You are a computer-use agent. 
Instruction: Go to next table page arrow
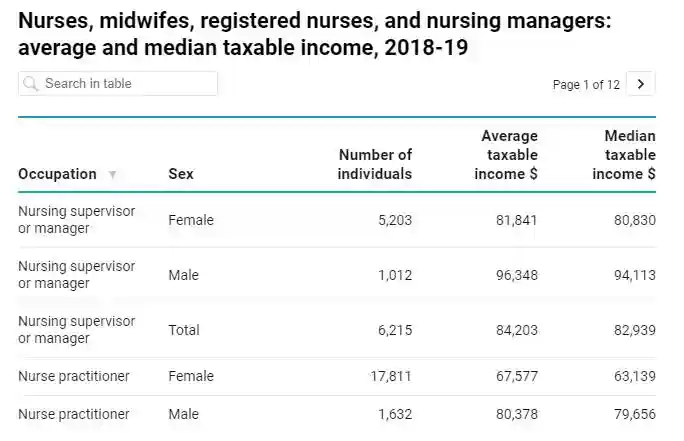pyautogui.click(x=641, y=84)
